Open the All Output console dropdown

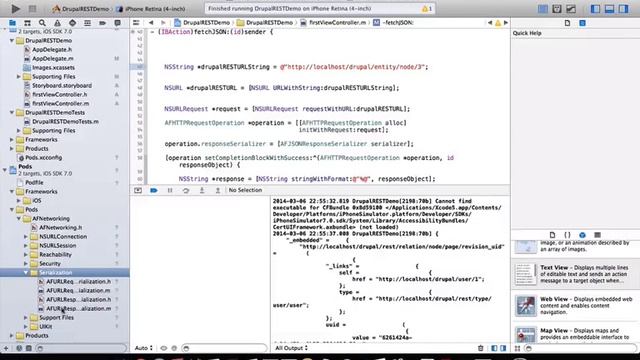[291, 348]
